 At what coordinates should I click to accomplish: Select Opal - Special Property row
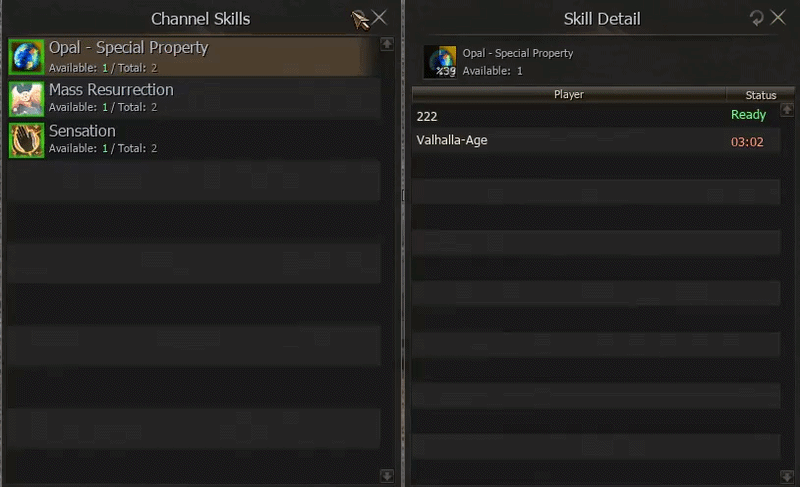194,57
